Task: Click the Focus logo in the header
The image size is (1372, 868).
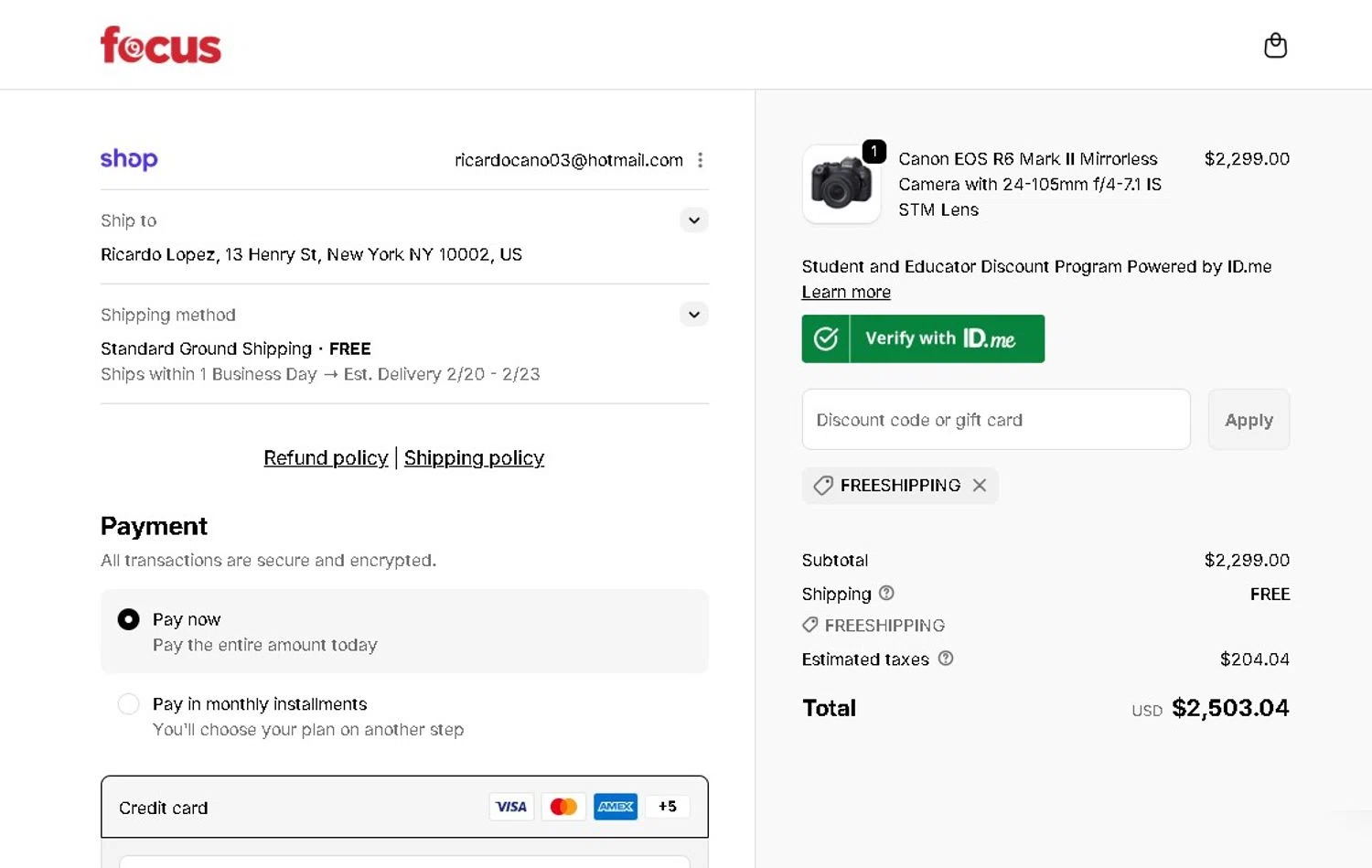Action: click(161, 46)
